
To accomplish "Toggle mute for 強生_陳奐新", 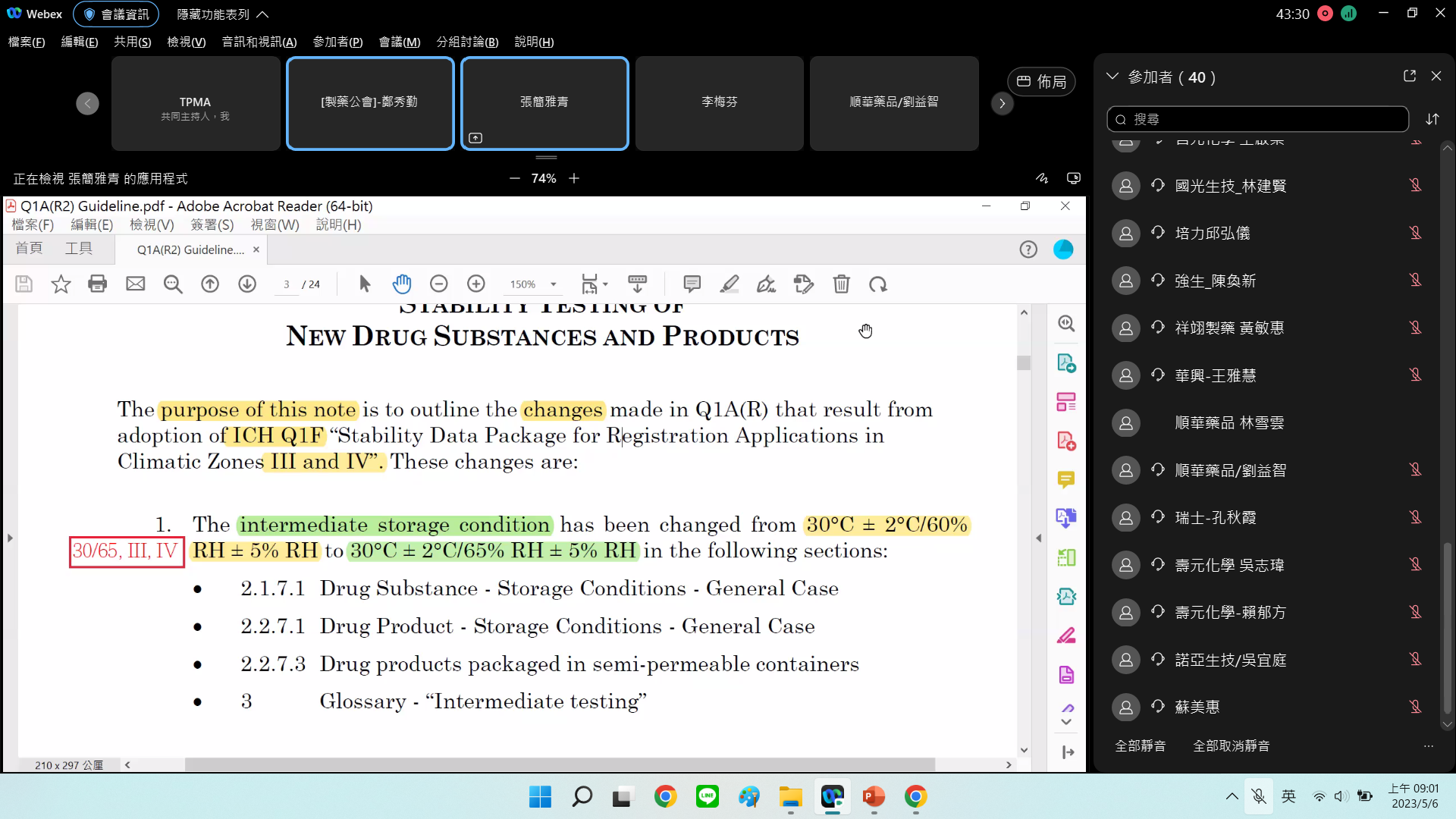I will (x=1415, y=280).
